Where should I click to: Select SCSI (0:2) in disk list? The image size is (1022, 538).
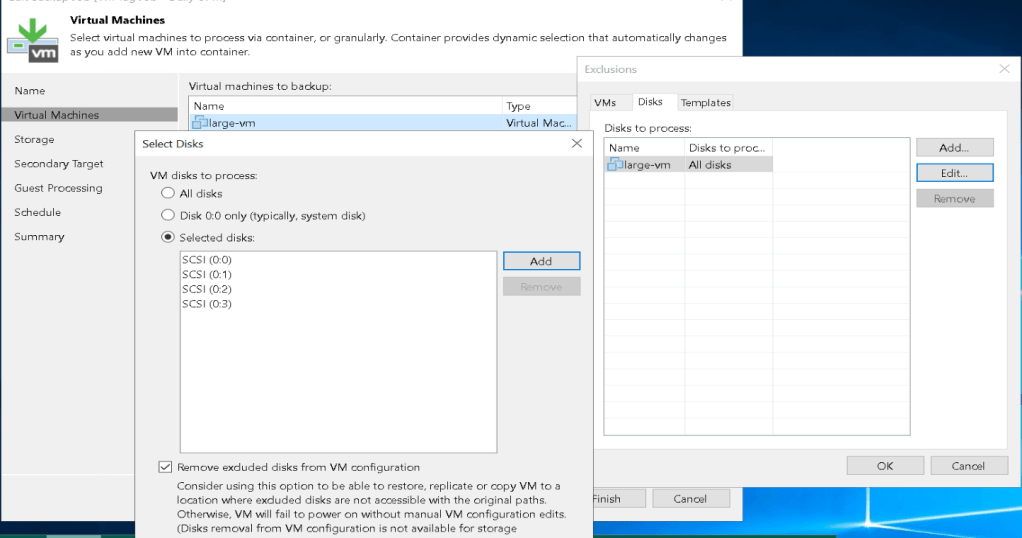point(207,289)
